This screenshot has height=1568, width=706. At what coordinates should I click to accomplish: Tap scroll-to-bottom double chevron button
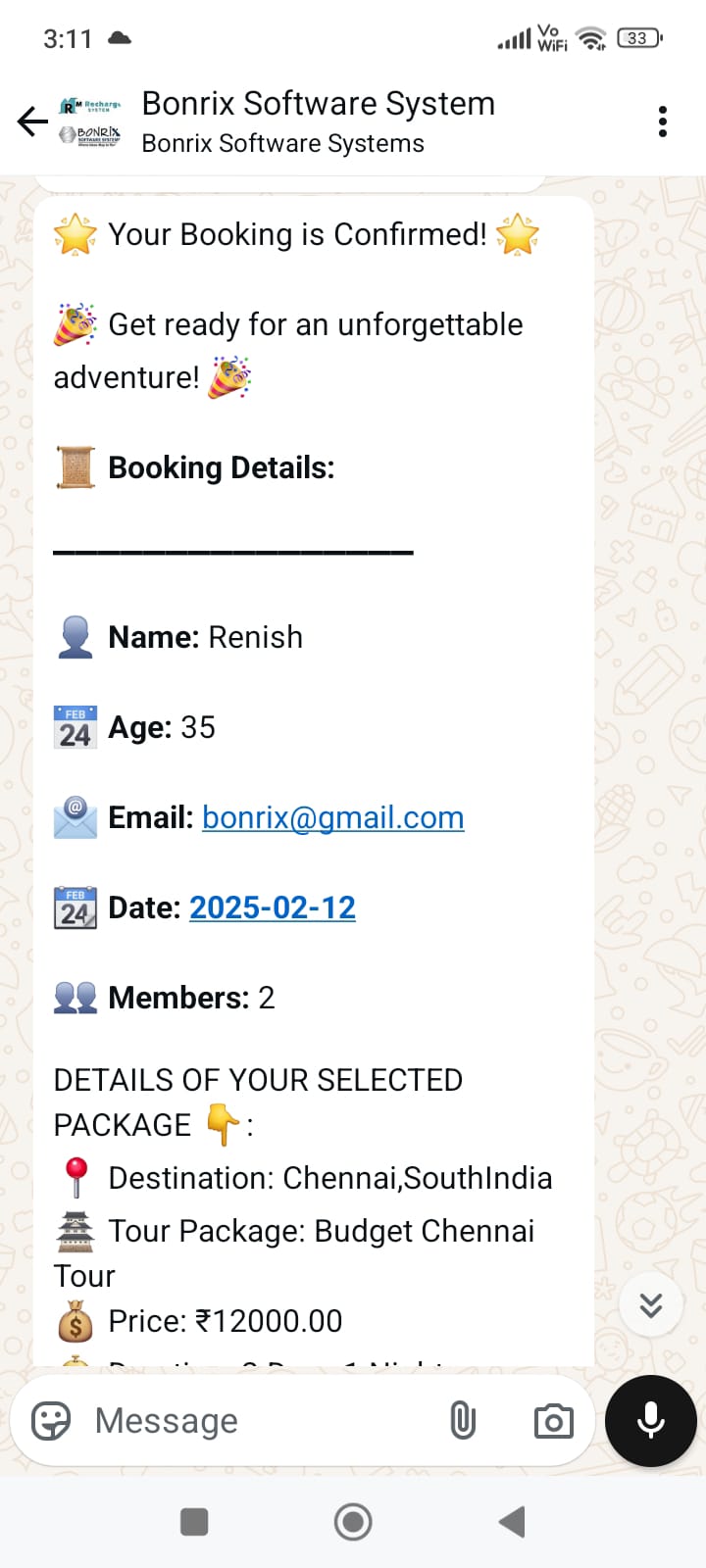pyautogui.click(x=651, y=1304)
